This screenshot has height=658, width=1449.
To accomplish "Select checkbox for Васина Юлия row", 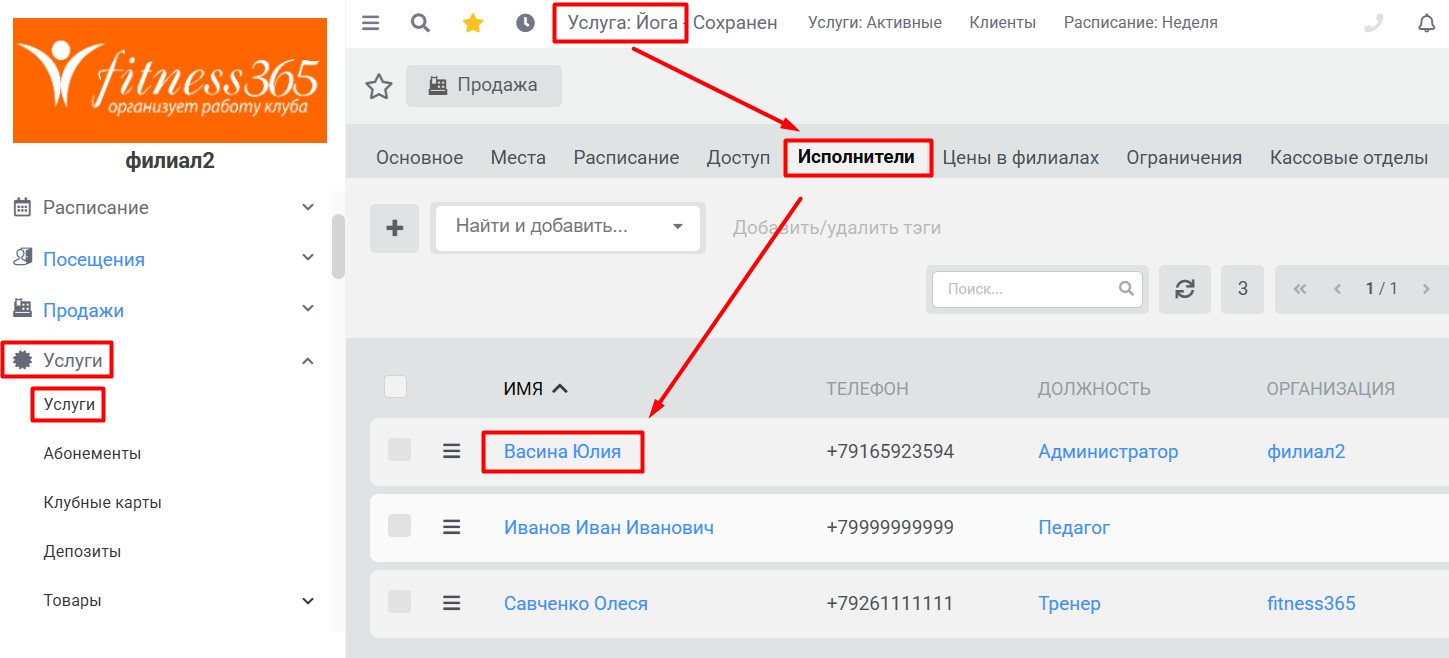I will [400, 450].
